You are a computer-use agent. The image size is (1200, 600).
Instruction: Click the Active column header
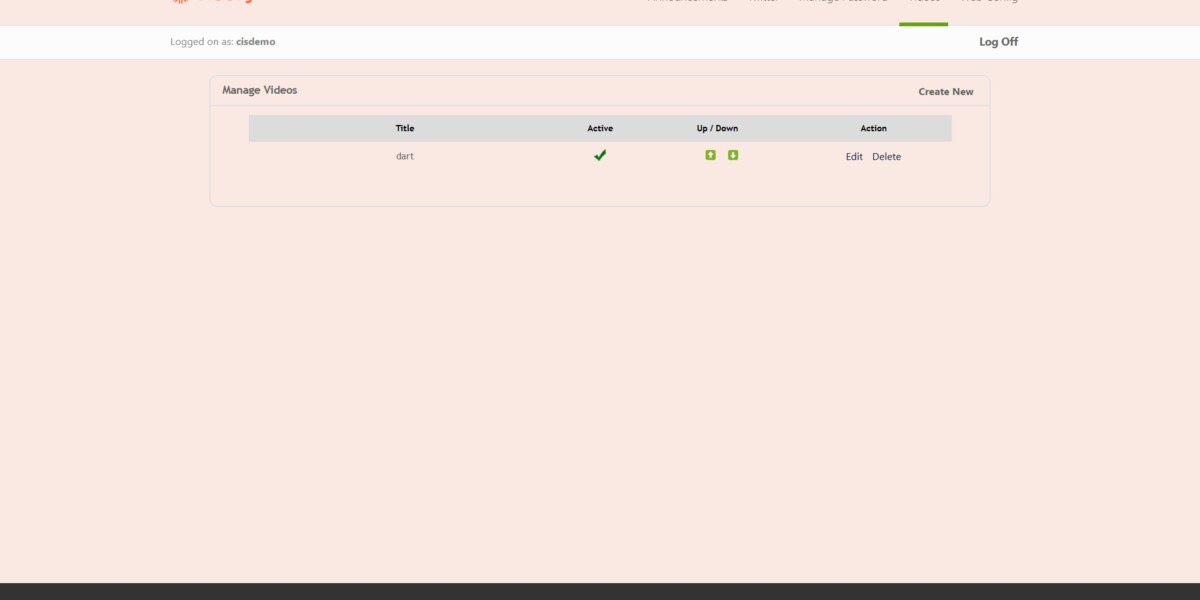[x=600, y=128]
